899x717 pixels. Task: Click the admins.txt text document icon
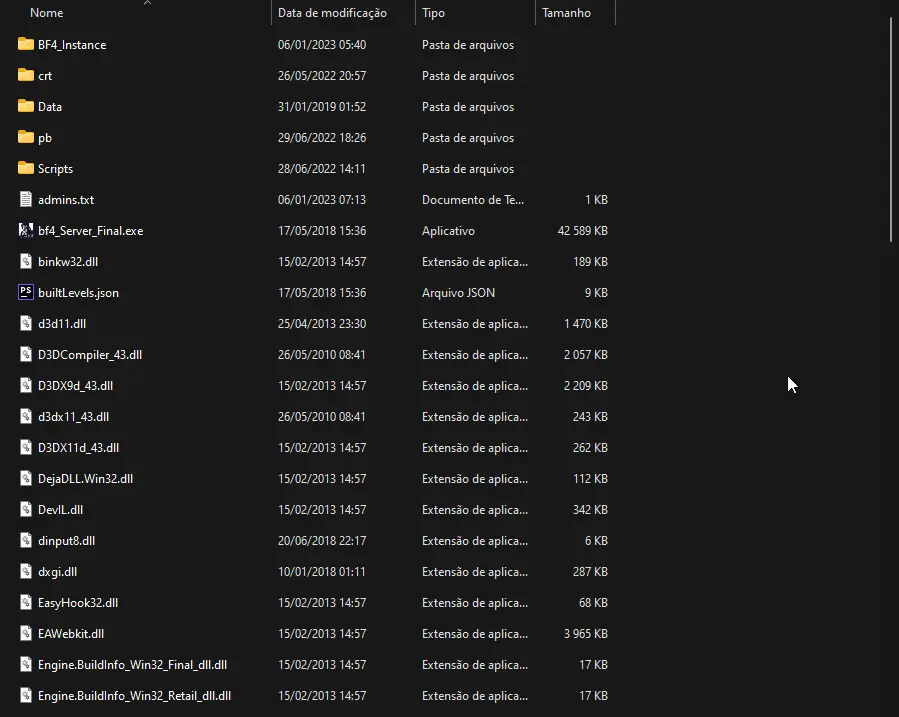pos(26,199)
